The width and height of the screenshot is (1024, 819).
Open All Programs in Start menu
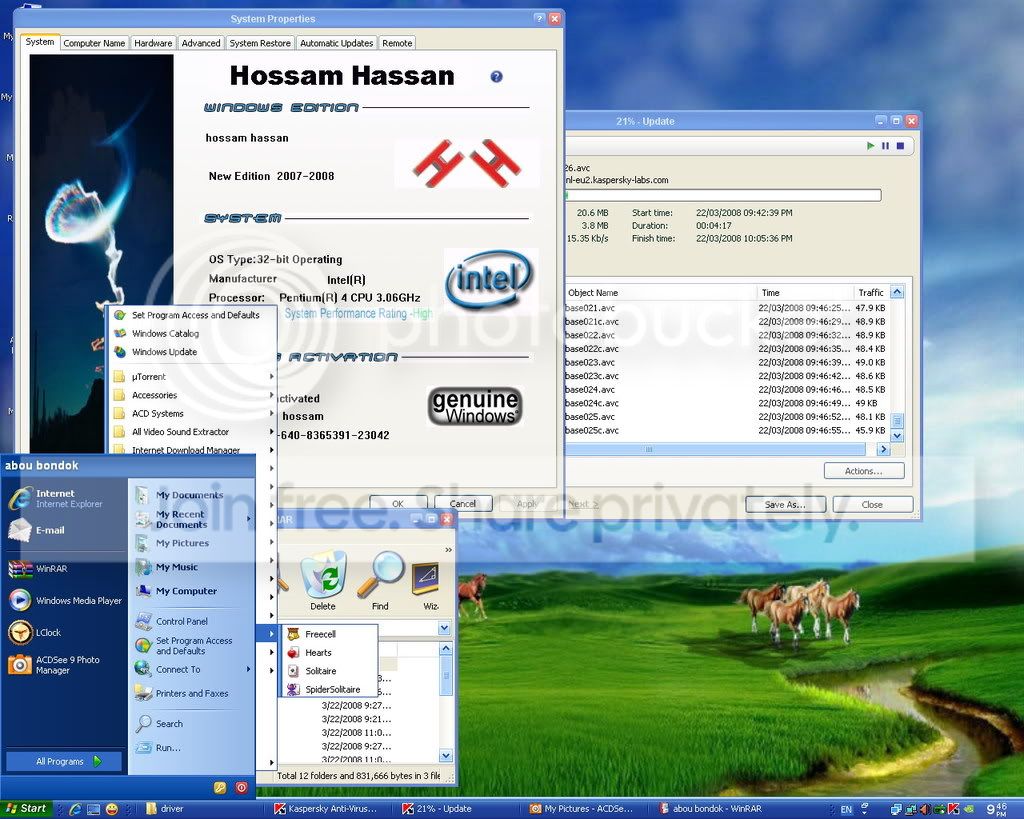point(64,762)
